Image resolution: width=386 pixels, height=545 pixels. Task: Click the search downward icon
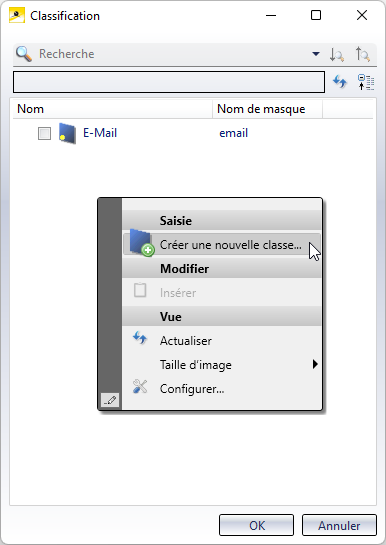[337, 55]
